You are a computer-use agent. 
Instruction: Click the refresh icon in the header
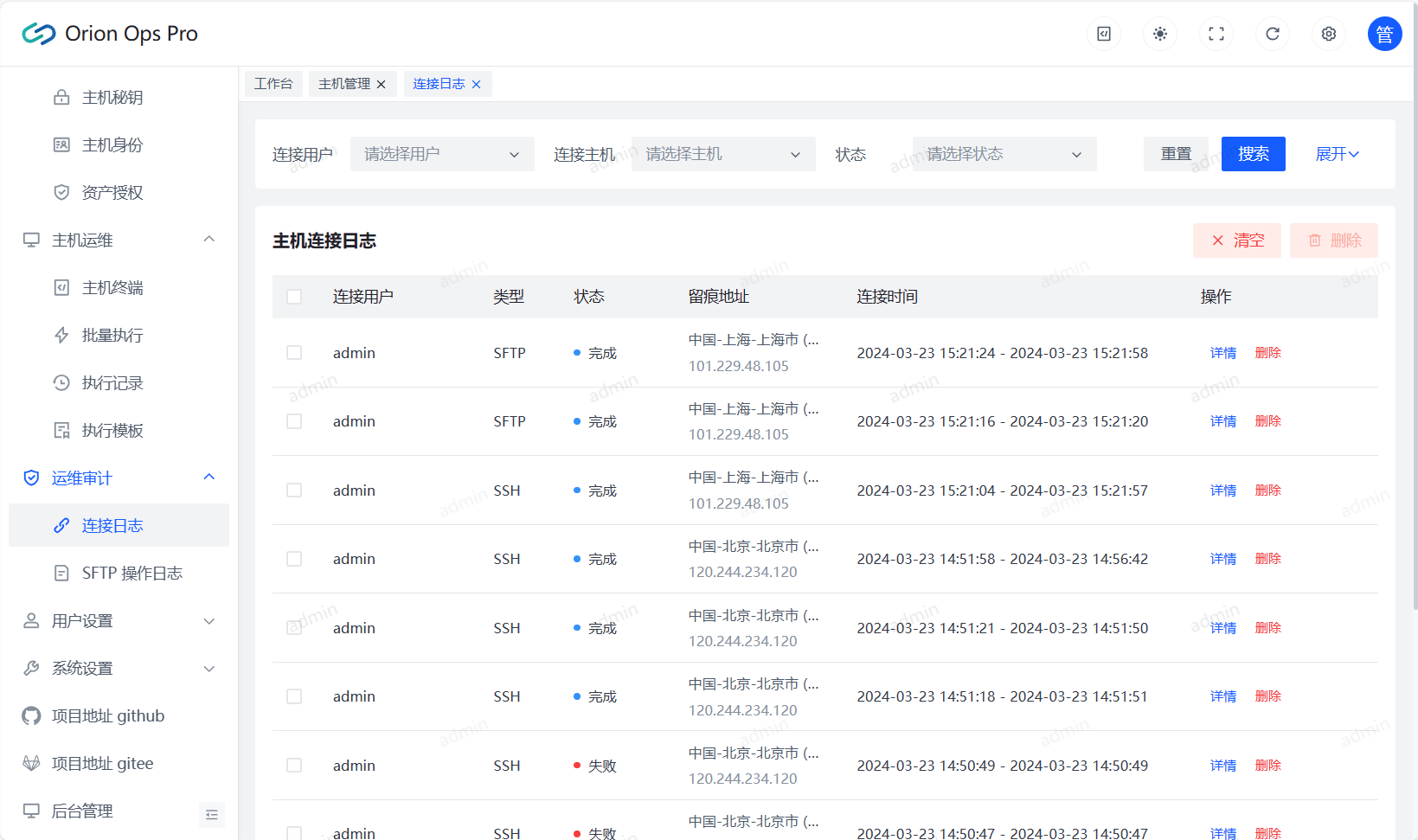[x=1273, y=34]
